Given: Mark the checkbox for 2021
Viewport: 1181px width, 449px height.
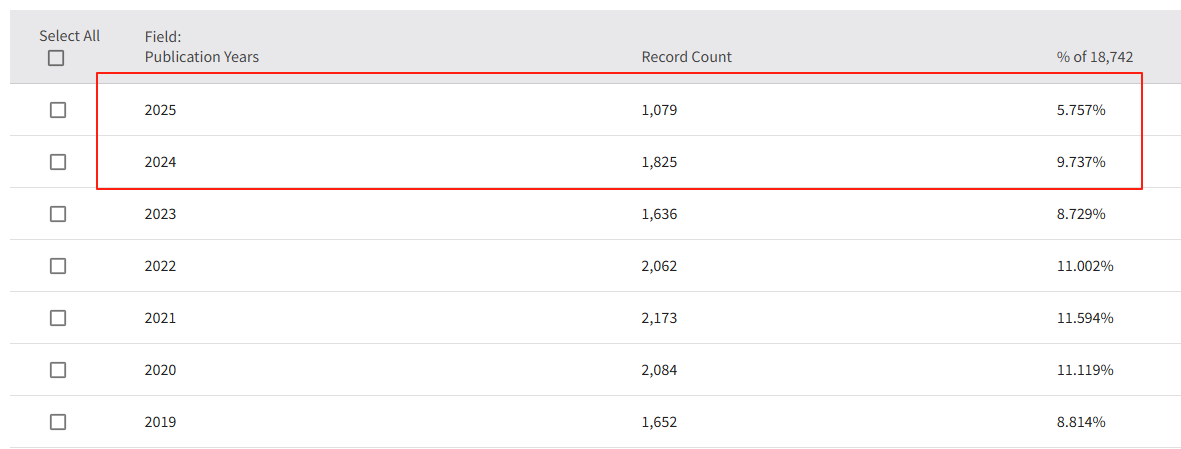Looking at the screenshot, I should tap(58, 318).
